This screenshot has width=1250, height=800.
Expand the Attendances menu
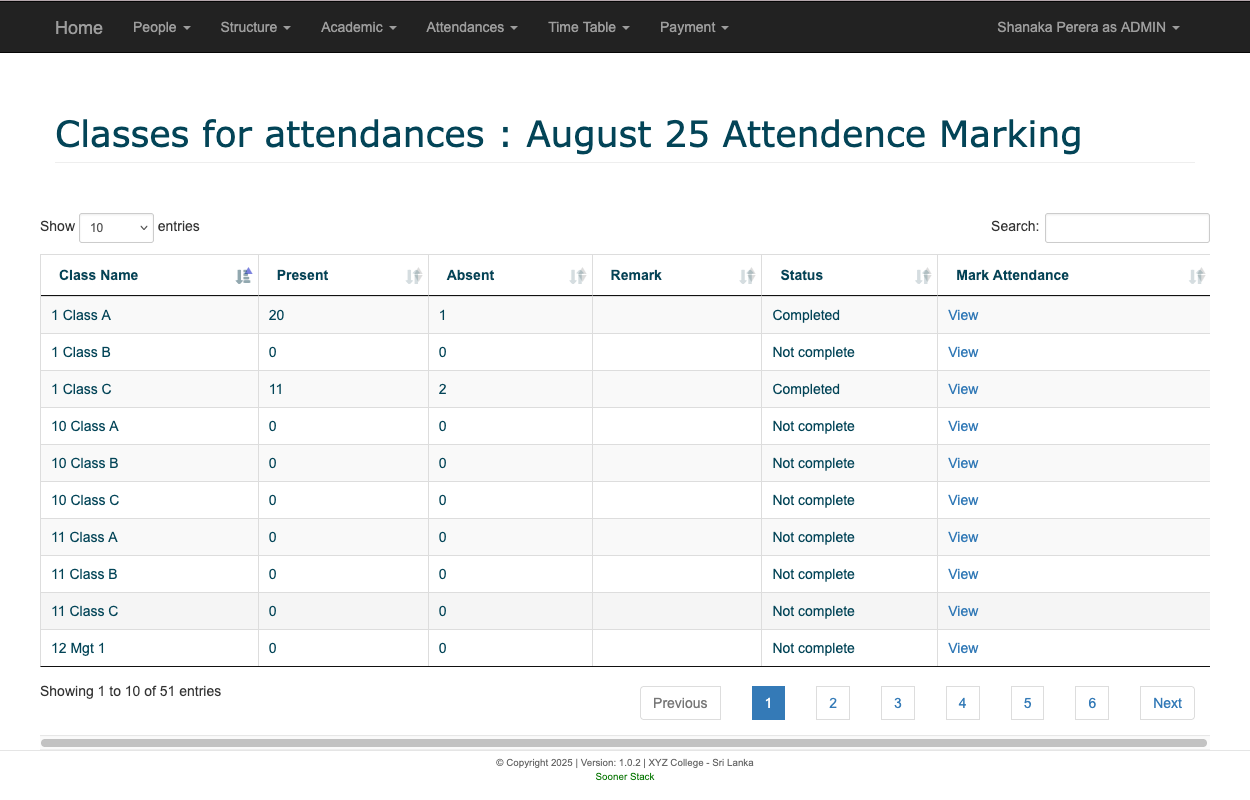pos(471,27)
